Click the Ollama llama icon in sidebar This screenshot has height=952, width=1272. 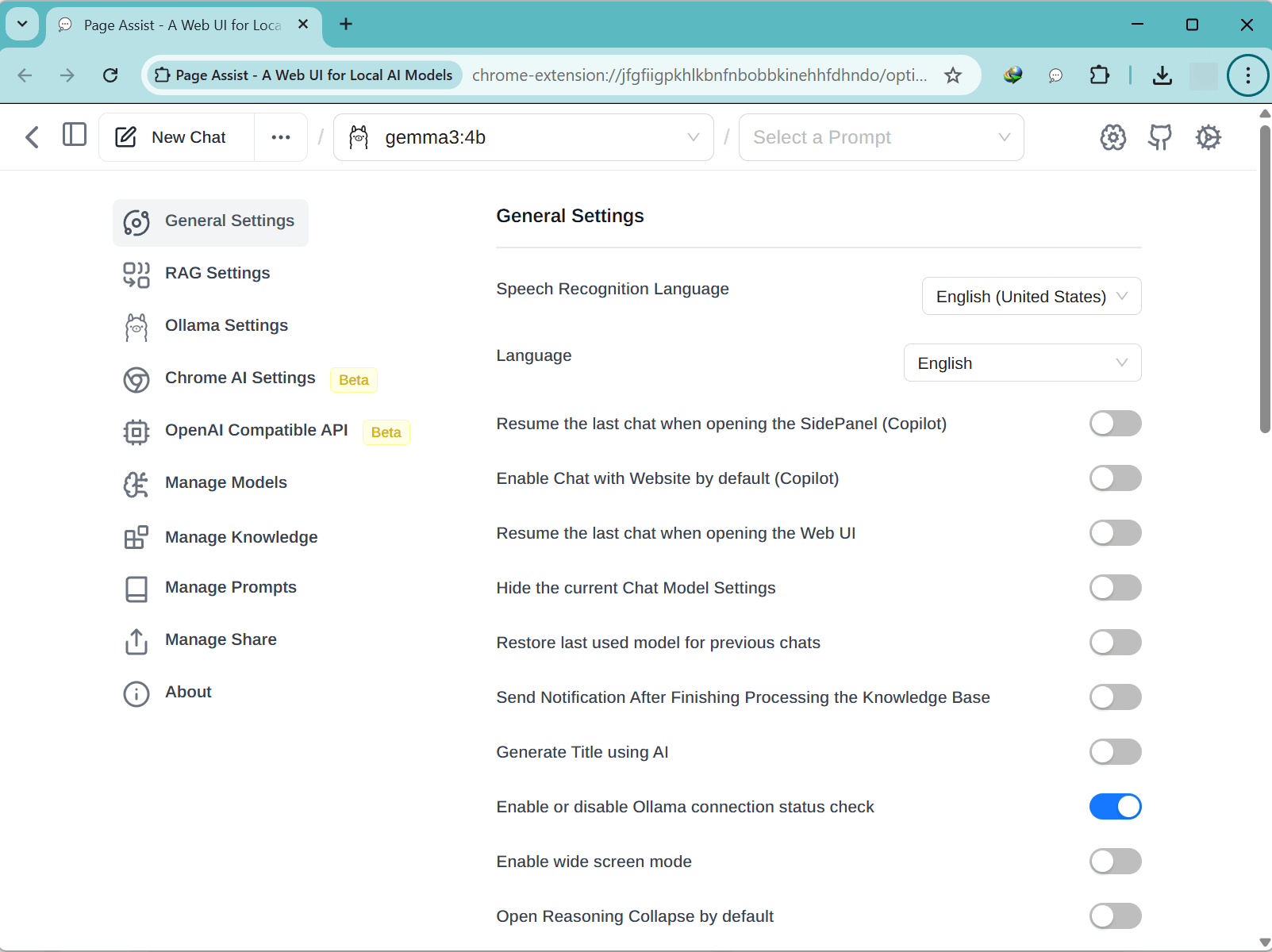(136, 327)
